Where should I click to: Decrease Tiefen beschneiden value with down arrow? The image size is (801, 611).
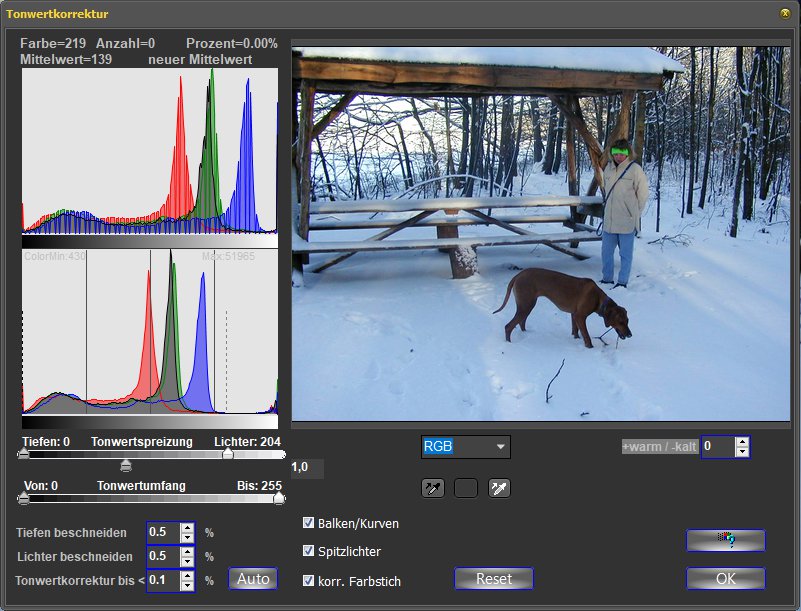[187, 537]
